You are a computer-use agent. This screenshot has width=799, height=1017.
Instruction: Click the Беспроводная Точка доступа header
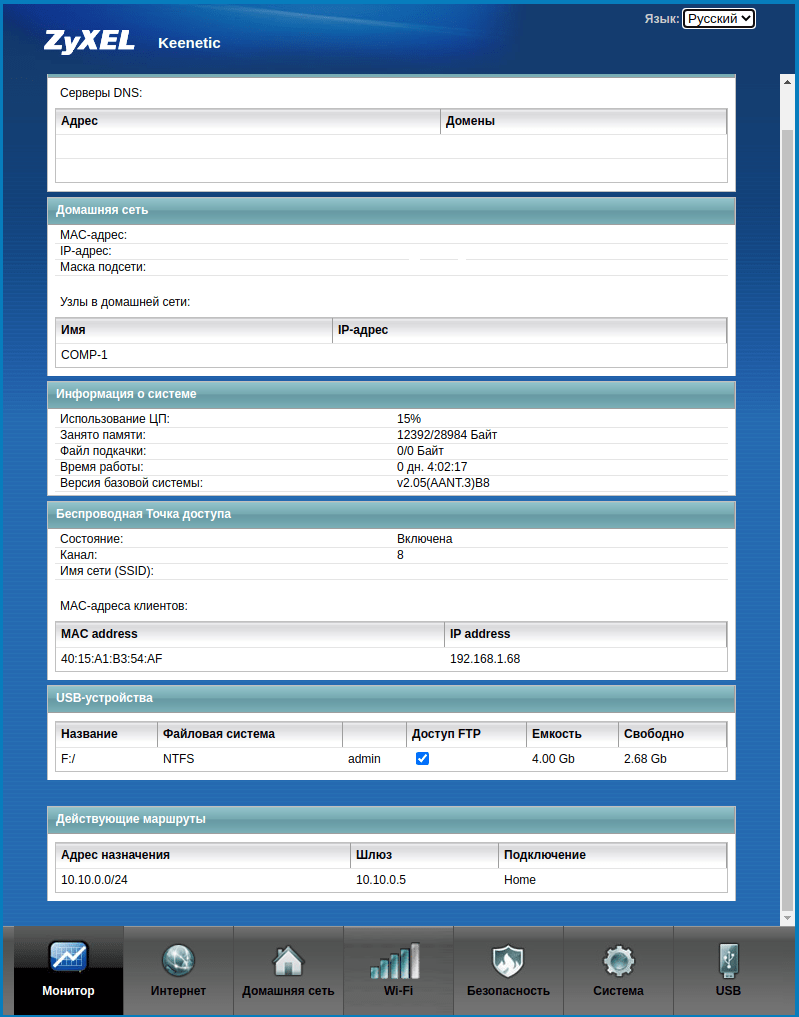(x=391, y=514)
